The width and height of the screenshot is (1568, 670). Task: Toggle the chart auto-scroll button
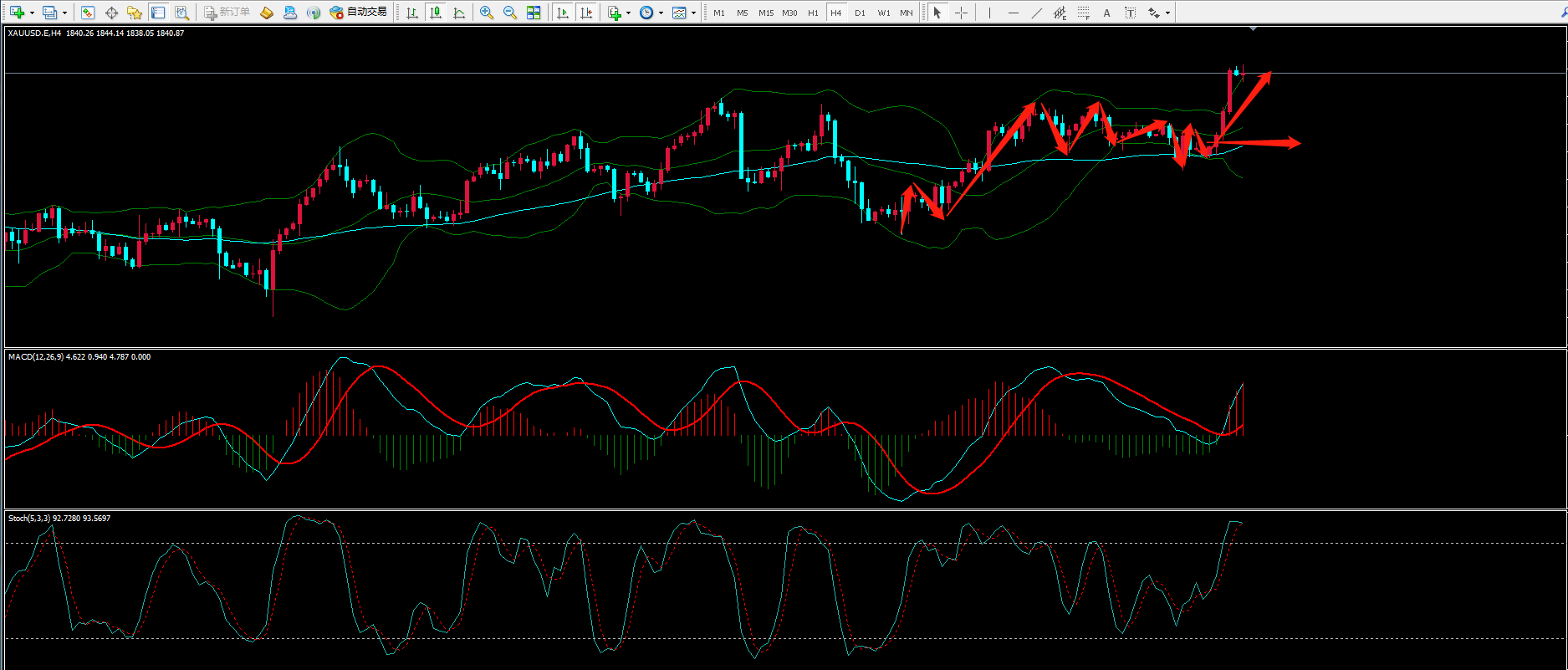tap(563, 13)
